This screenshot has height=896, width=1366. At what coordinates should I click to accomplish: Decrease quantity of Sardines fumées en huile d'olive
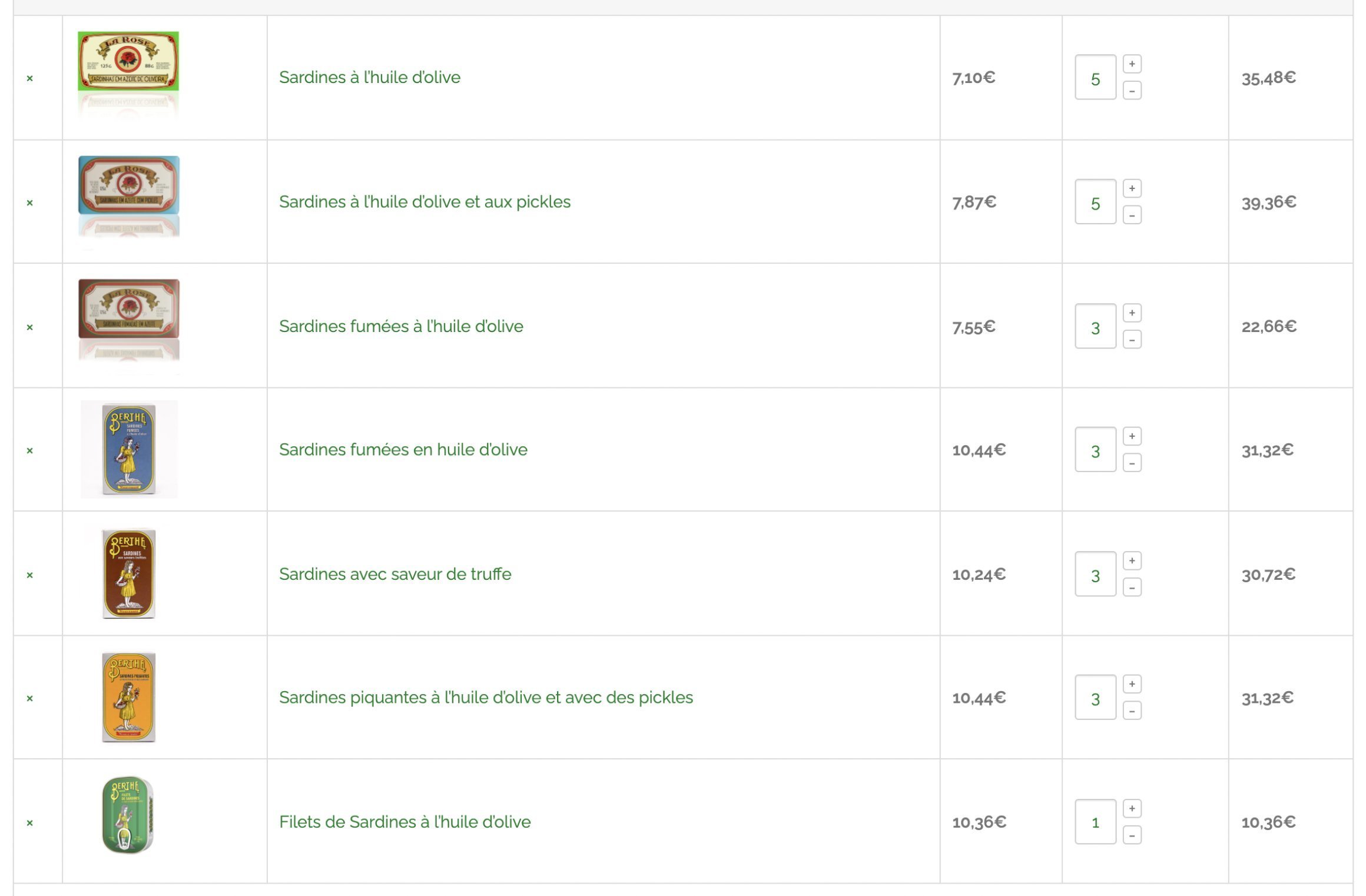(1132, 463)
